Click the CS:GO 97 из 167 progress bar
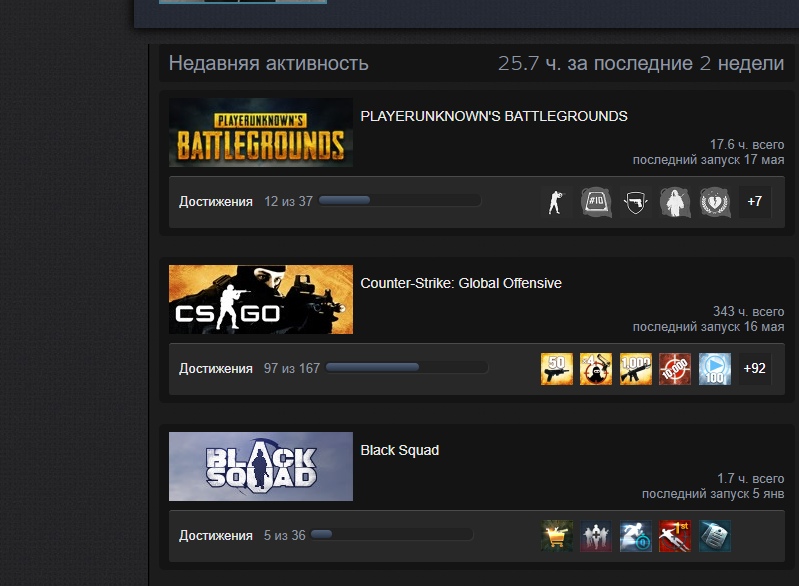 tap(407, 367)
